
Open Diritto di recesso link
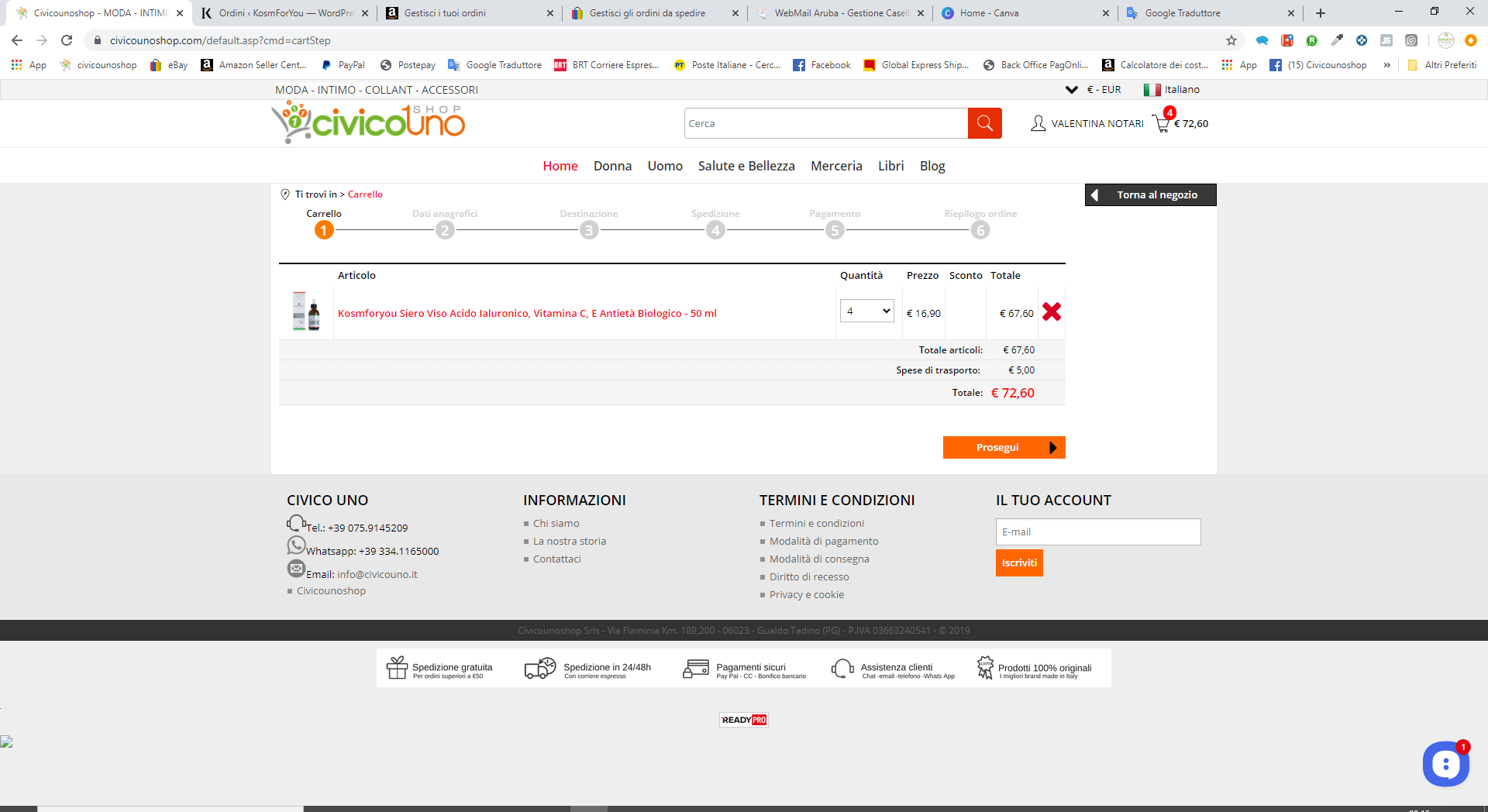809,577
